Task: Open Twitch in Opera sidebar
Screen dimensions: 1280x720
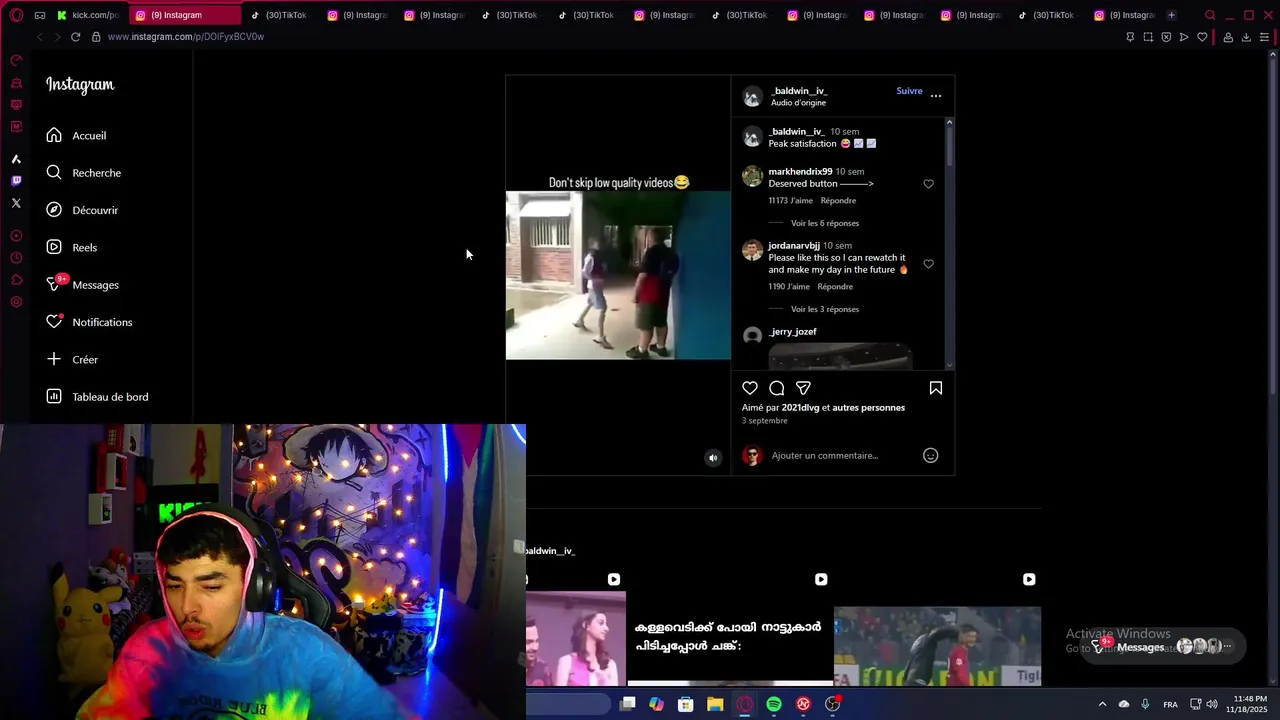Action: coord(16,181)
